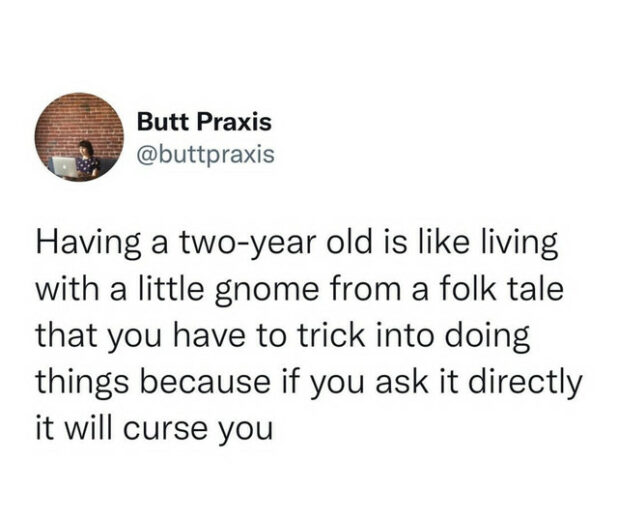
Task: Click the word "ask" in the tweet
Action: [x=401, y=382]
